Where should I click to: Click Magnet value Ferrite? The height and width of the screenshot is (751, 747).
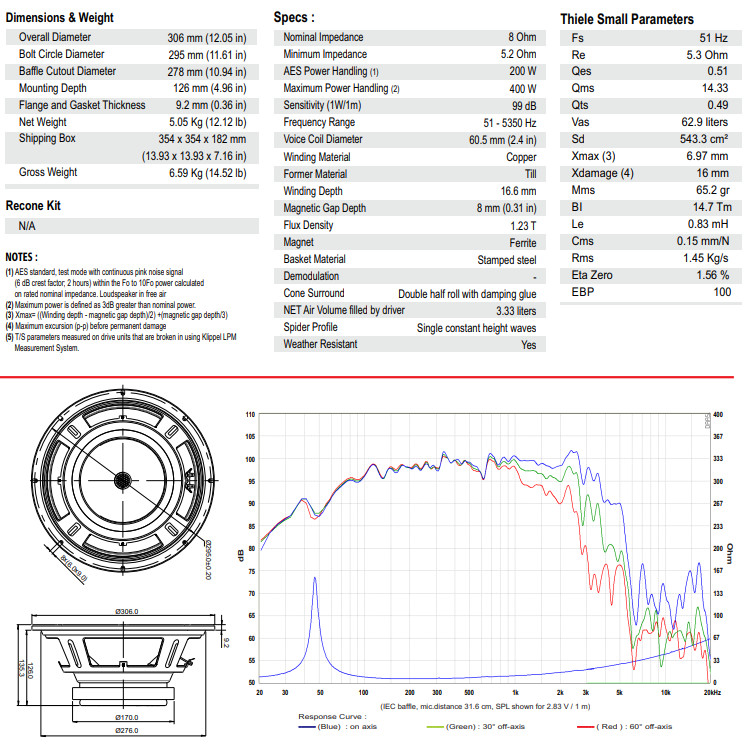pos(523,243)
